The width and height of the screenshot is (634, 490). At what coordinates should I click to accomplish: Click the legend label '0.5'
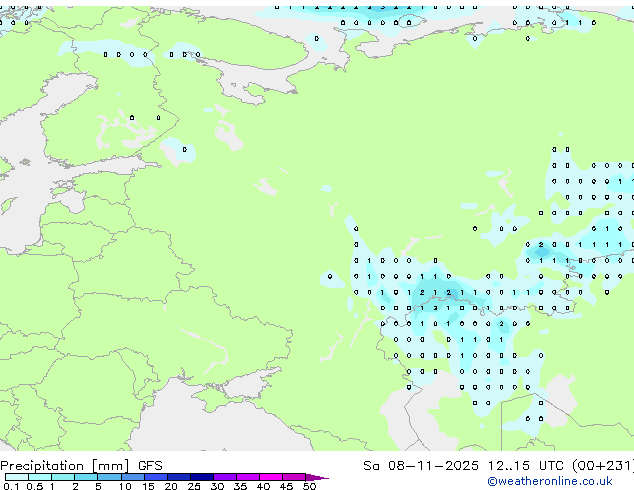[35, 486]
